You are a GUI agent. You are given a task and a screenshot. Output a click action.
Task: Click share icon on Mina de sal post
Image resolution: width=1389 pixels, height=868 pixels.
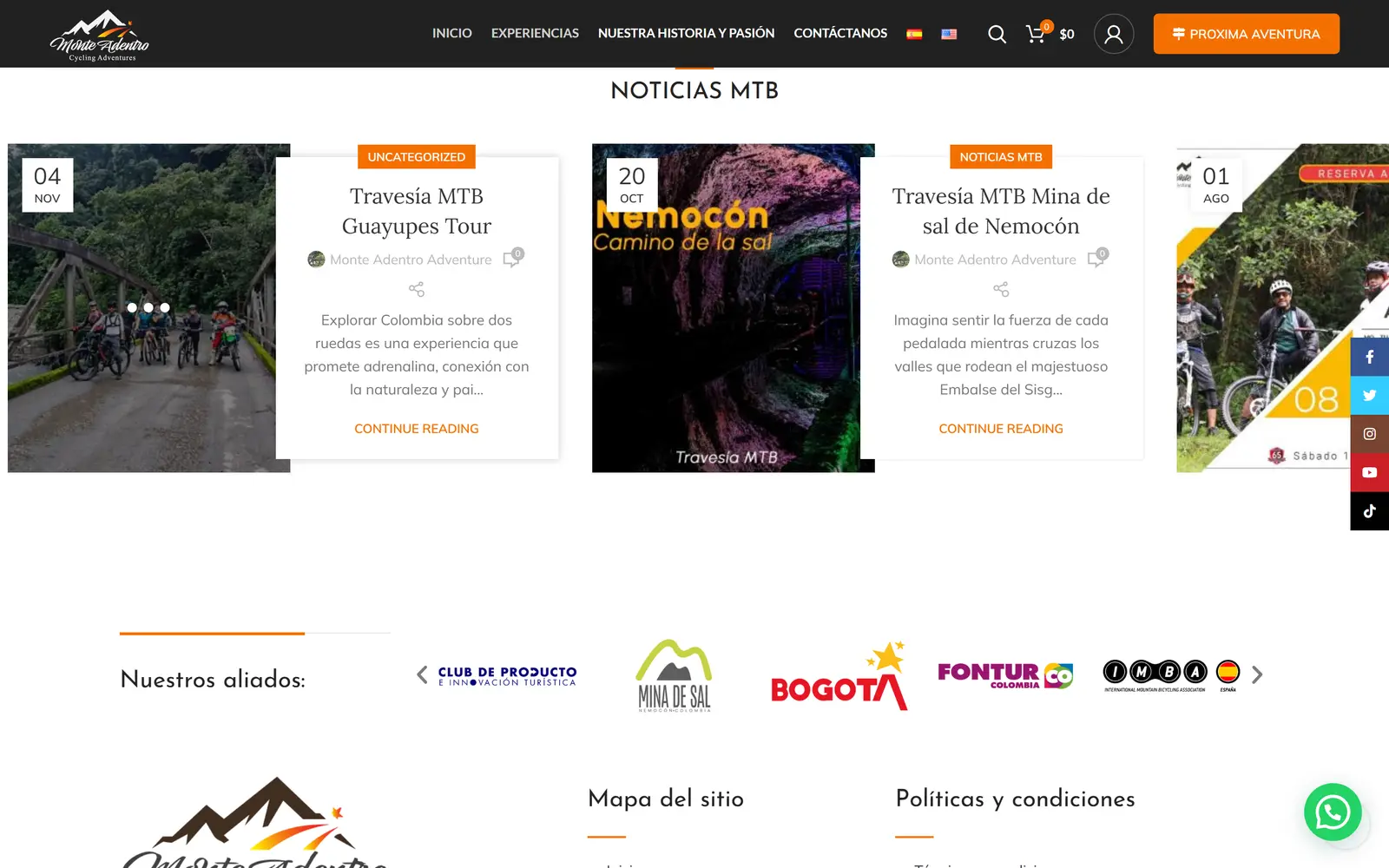[1001, 289]
